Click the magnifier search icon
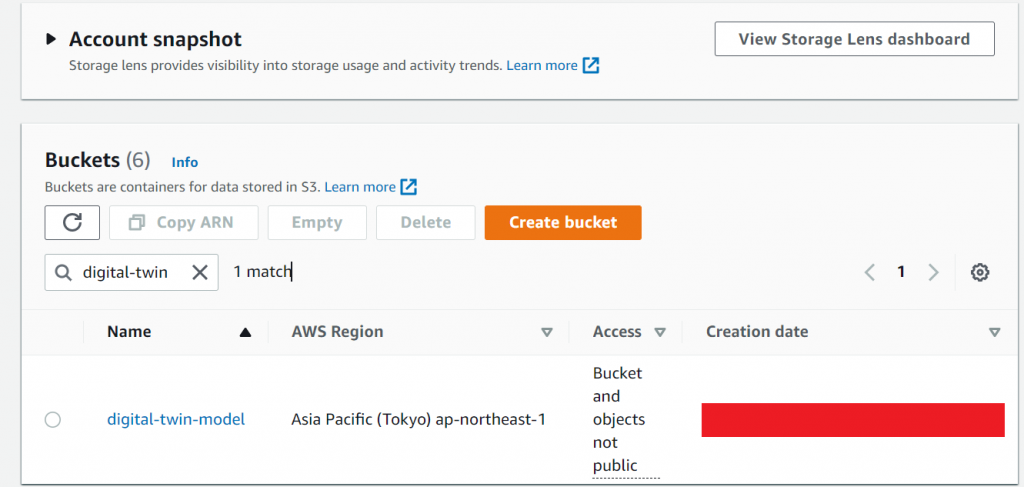Image resolution: width=1024 pixels, height=487 pixels. click(x=64, y=272)
